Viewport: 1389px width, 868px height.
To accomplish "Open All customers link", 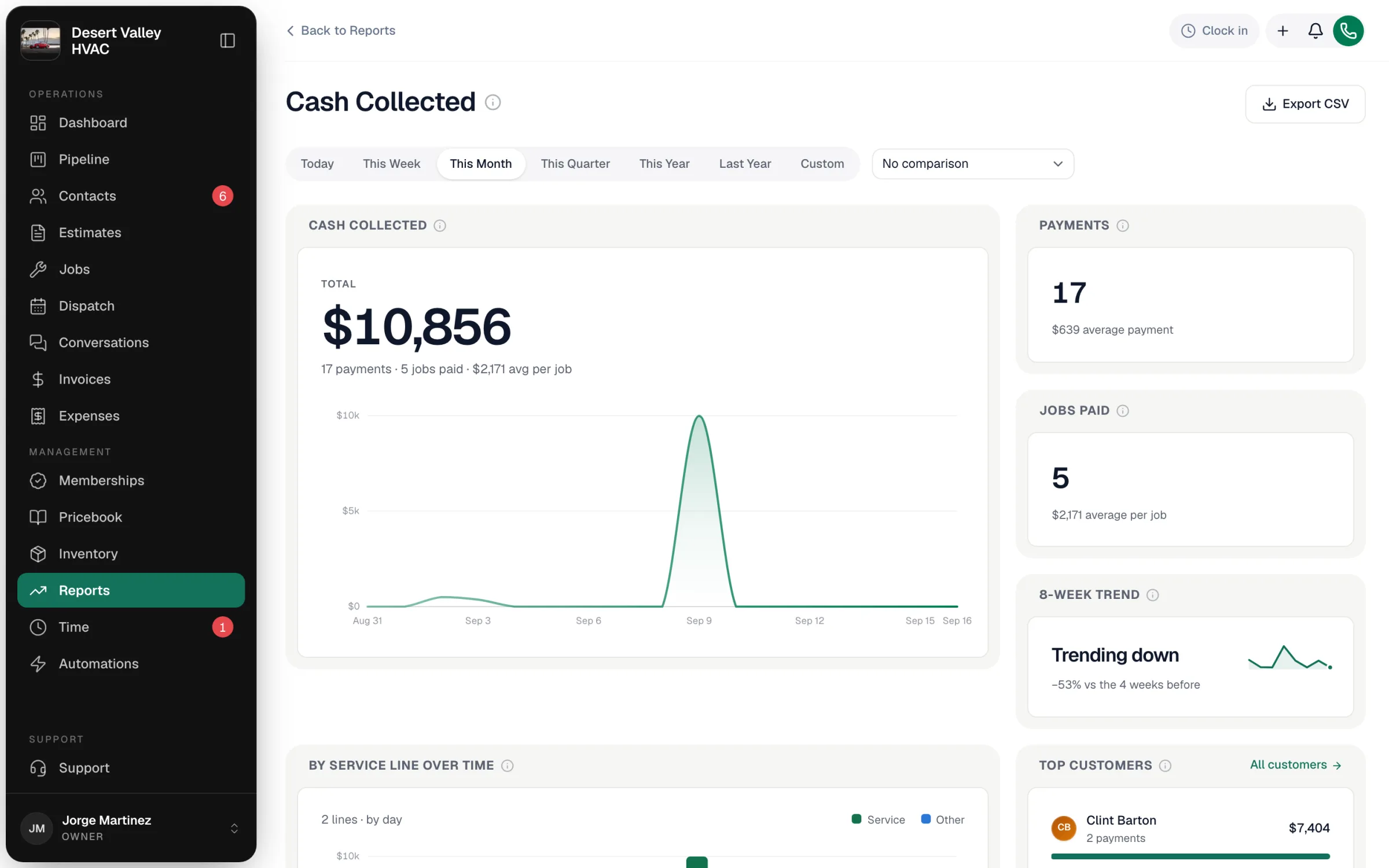I will click(1295, 765).
